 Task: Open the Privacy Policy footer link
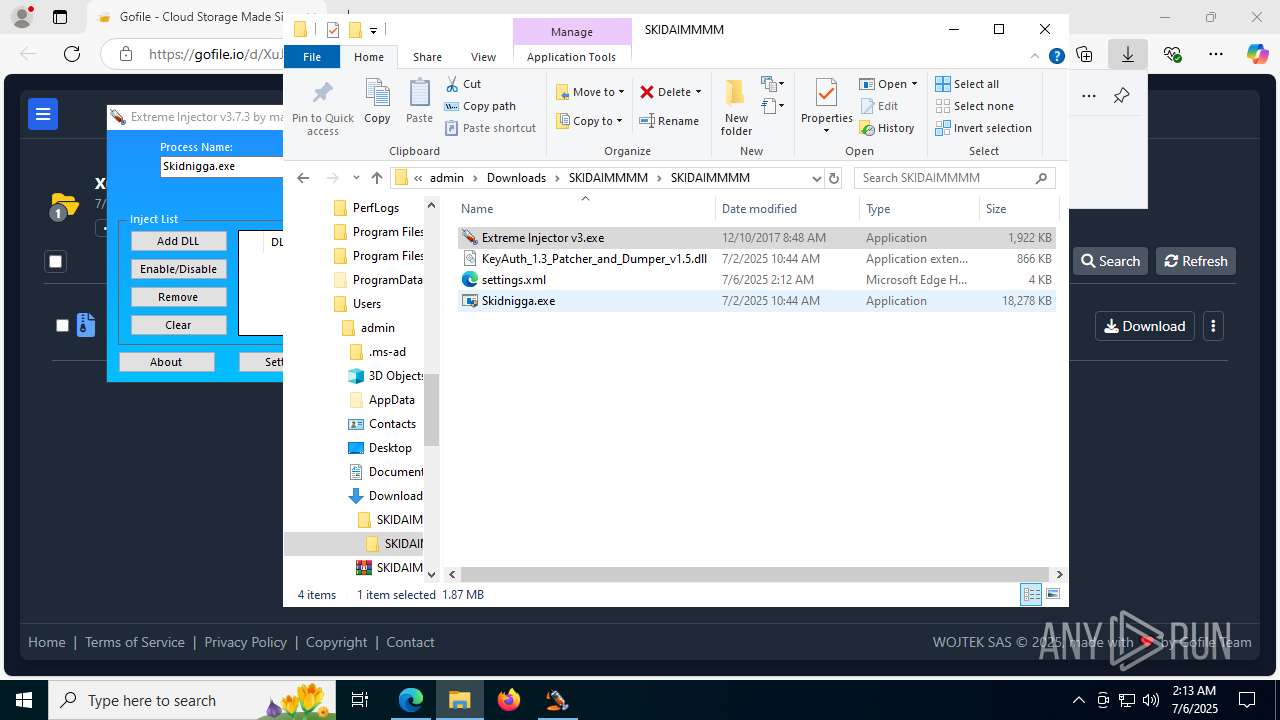point(245,642)
